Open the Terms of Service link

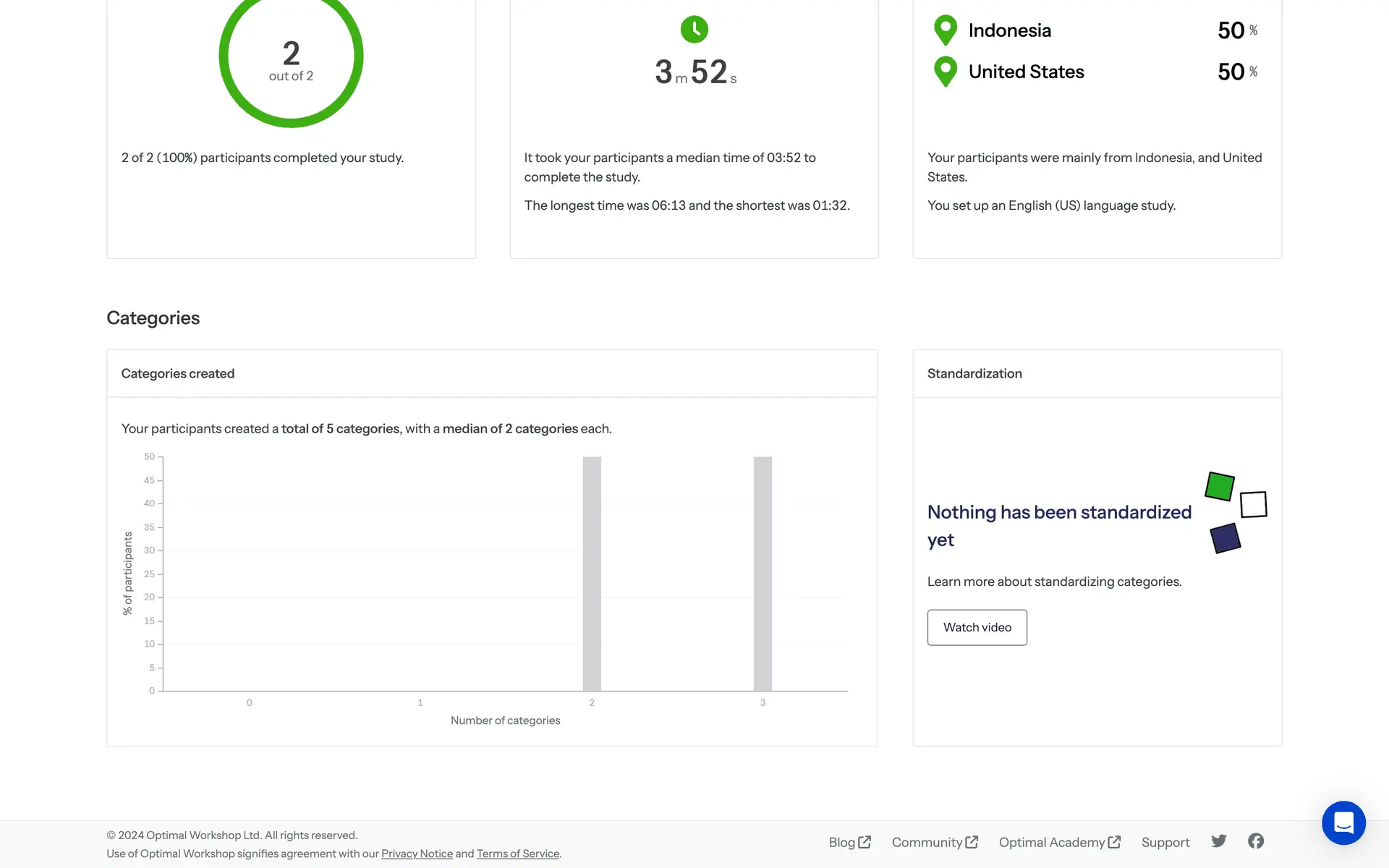(x=517, y=854)
